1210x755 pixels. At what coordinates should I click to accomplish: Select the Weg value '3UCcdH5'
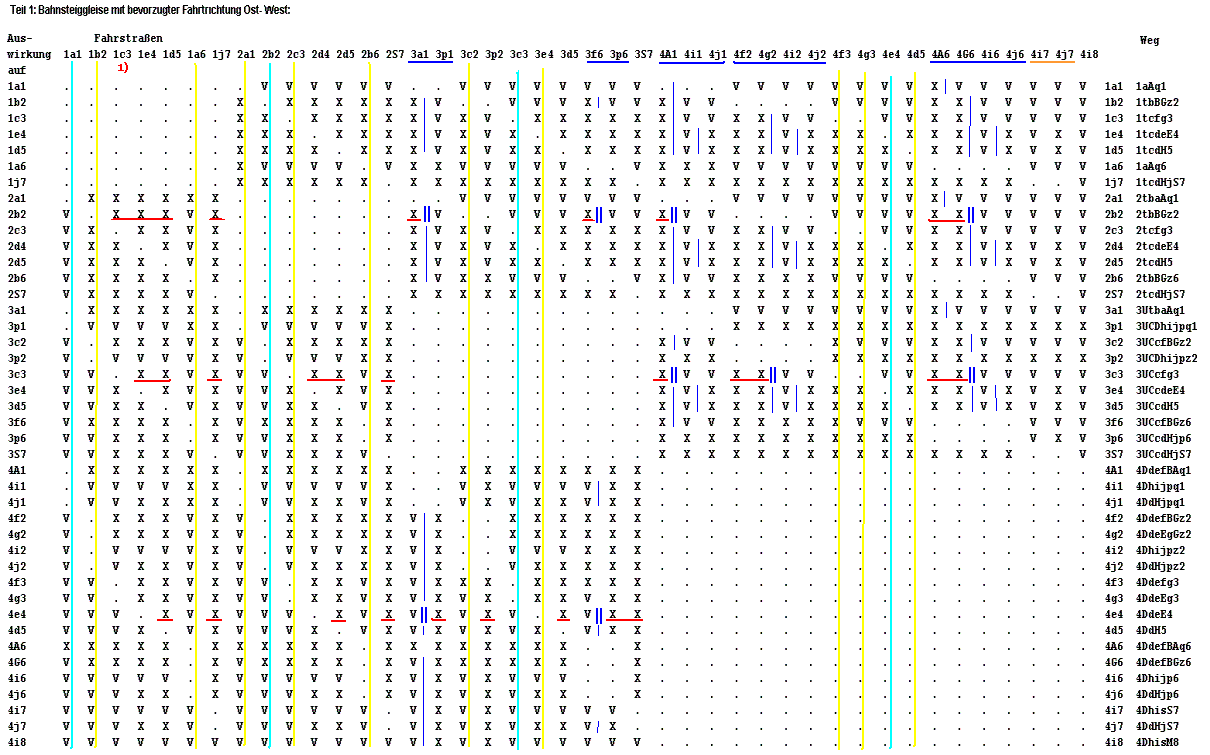1157,407
